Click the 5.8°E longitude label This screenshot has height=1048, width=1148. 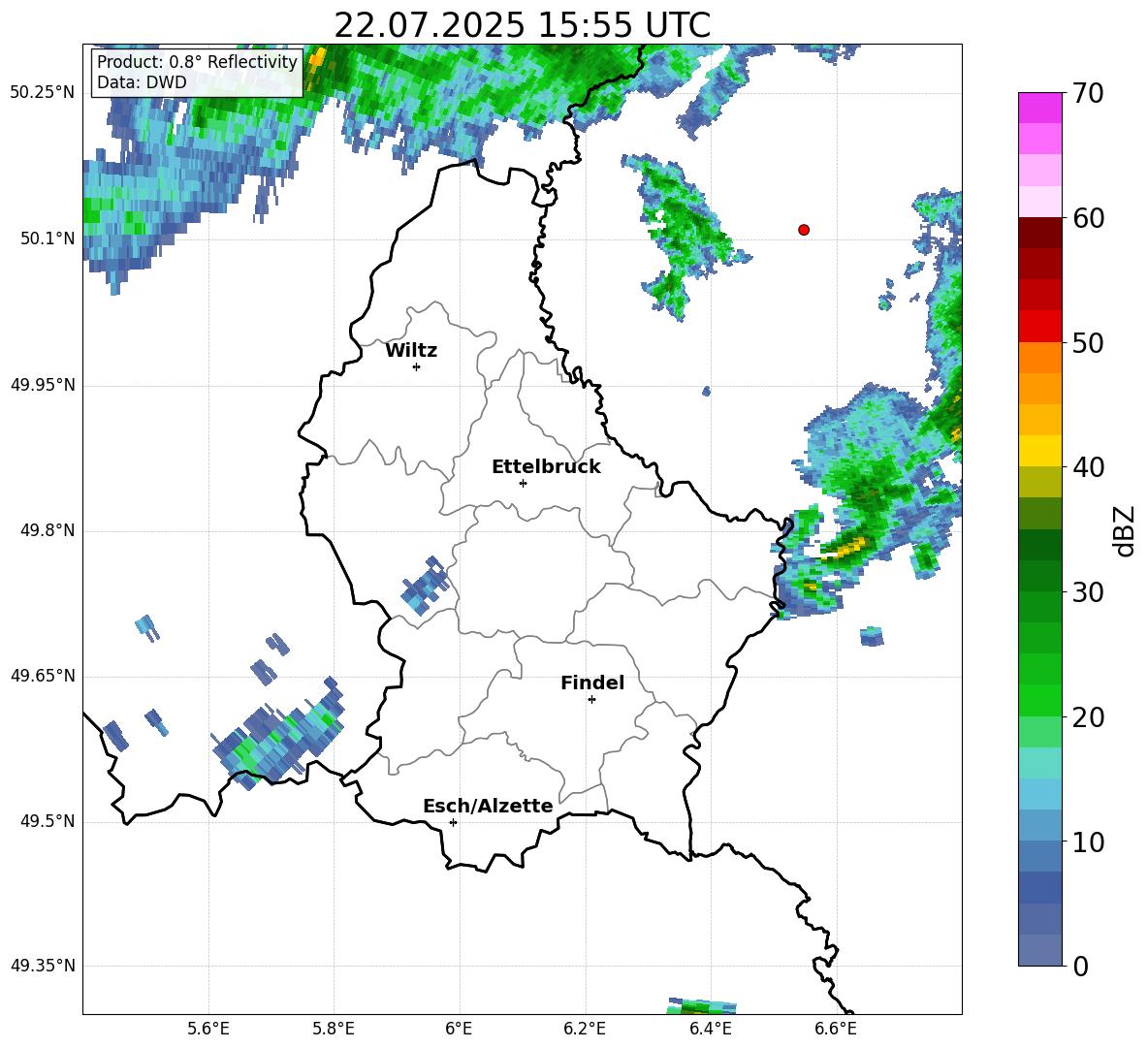(334, 1029)
